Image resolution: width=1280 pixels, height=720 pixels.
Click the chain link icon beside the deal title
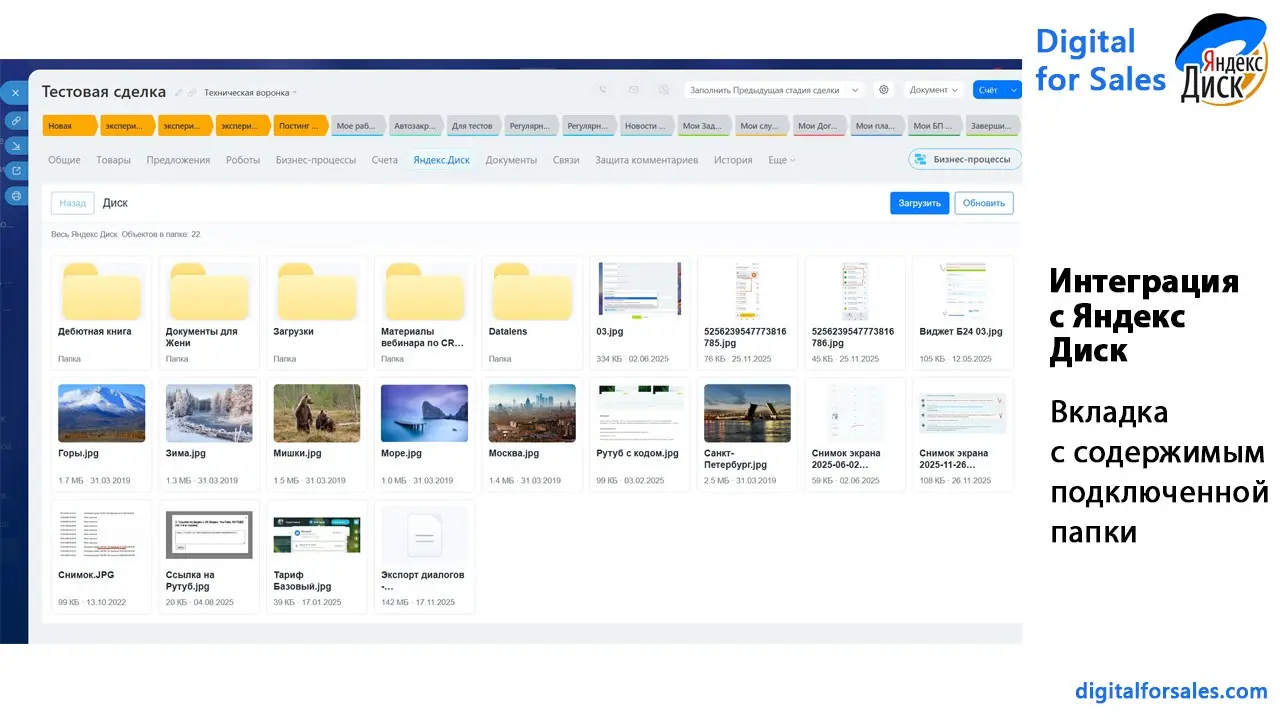[192, 93]
